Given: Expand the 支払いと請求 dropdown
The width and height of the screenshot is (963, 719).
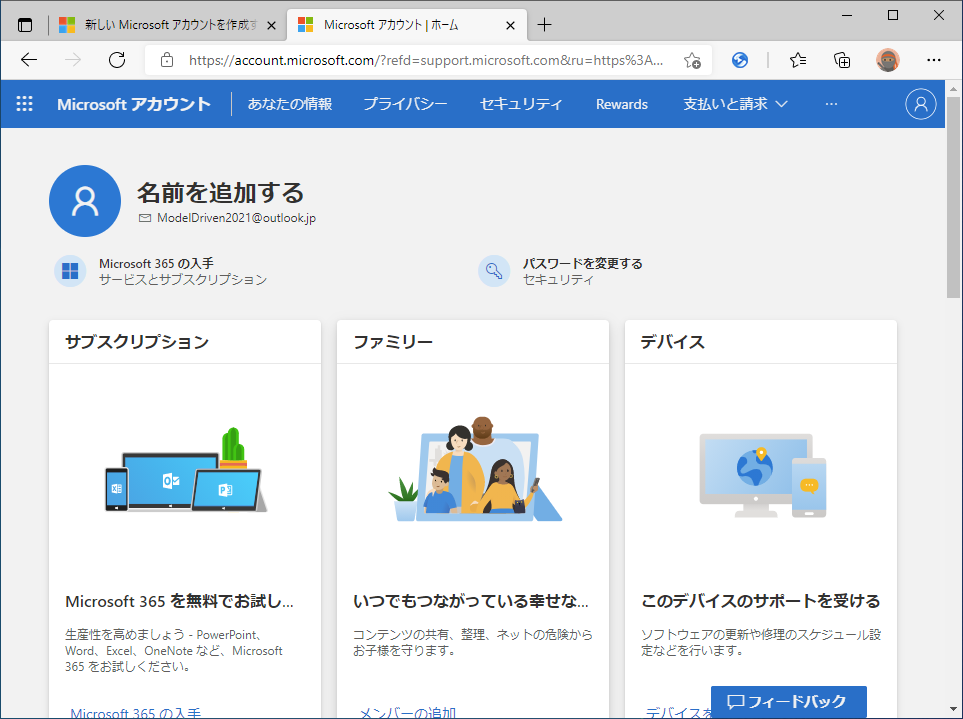Looking at the screenshot, I should 735,104.
